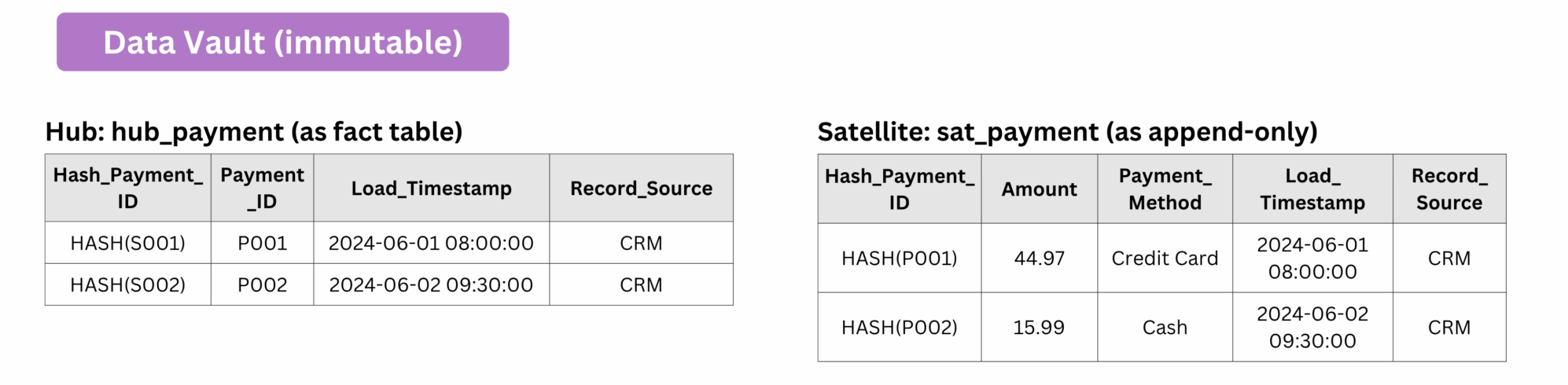Select the Satellite: sat_payment table title
Image resolution: width=1568 pixels, height=385 pixels.
(1067, 131)
